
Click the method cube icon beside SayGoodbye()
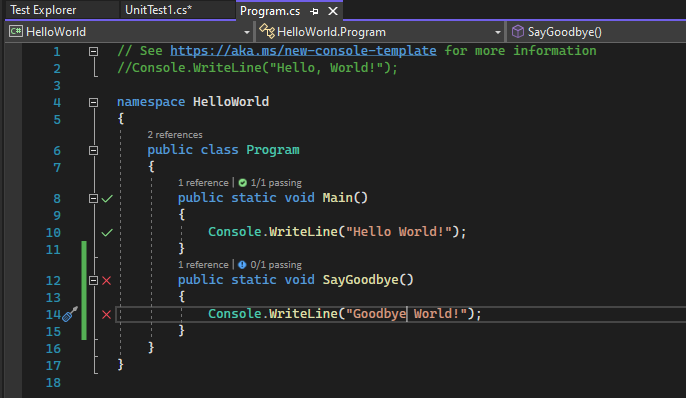518,31
